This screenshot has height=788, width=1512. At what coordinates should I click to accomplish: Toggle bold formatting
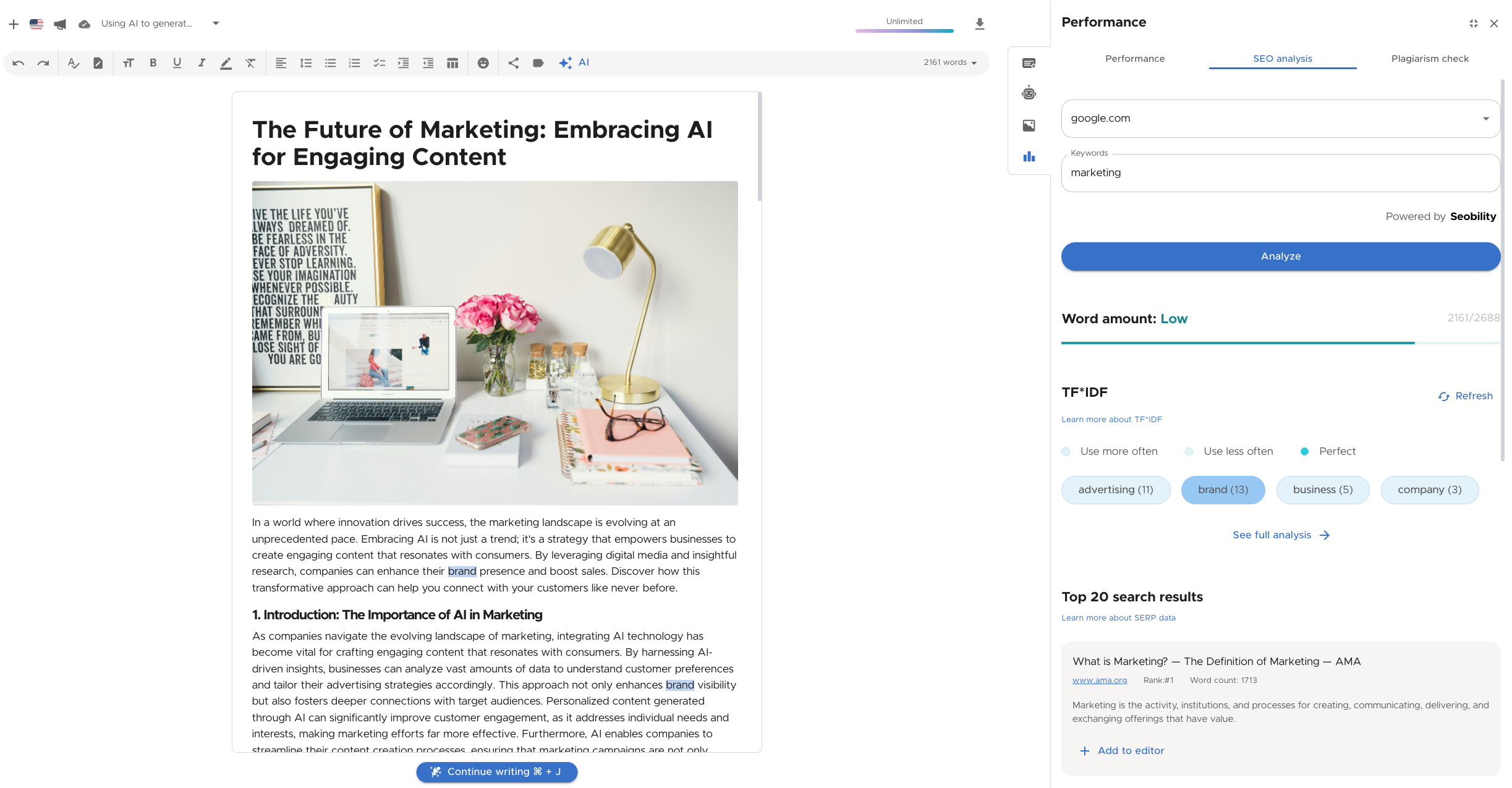(x=153, y=63)
